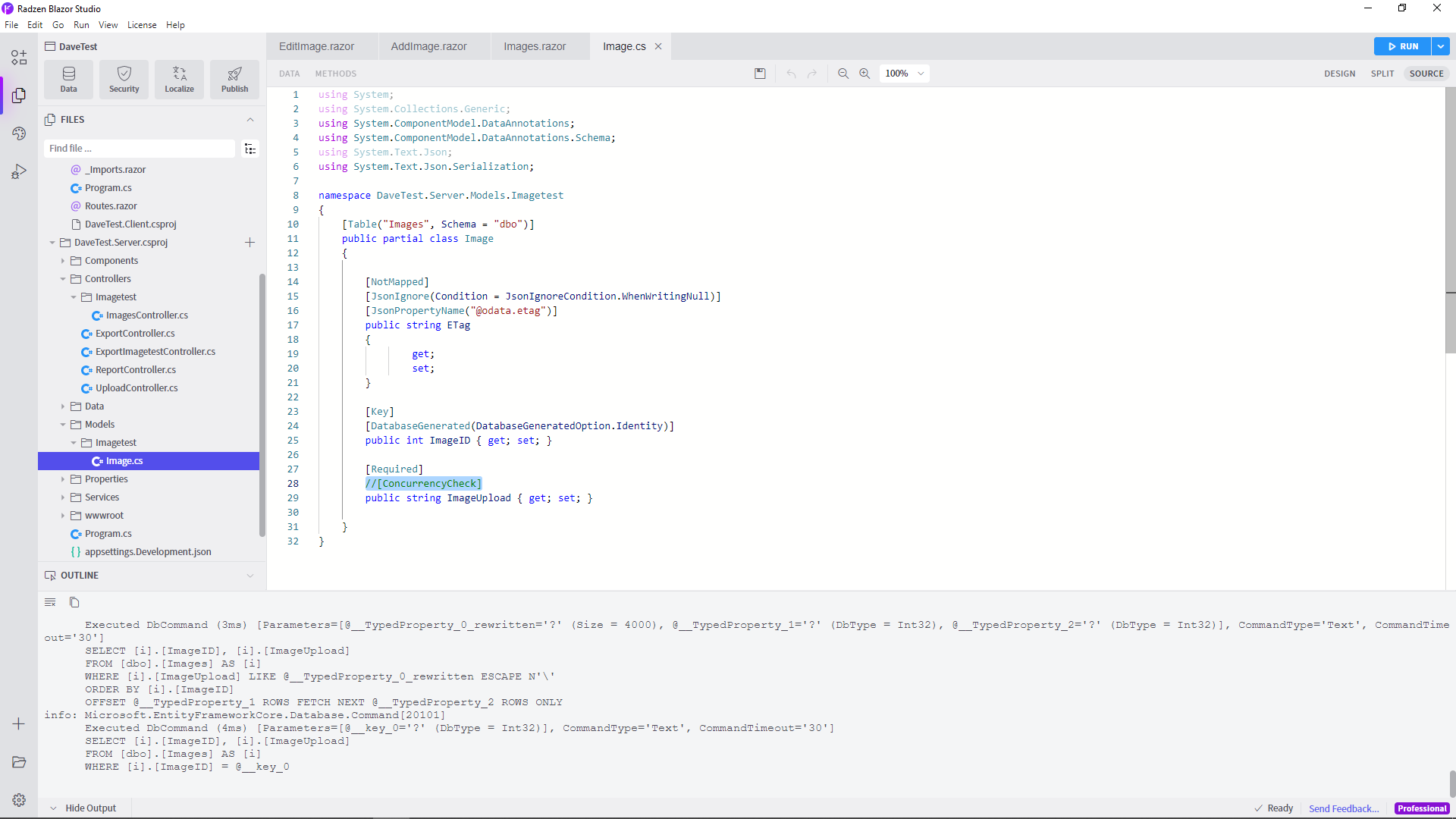1456x819 pixels.
Task: Click the Undo arrow in the editor toolbar
Action: point(790,74)
